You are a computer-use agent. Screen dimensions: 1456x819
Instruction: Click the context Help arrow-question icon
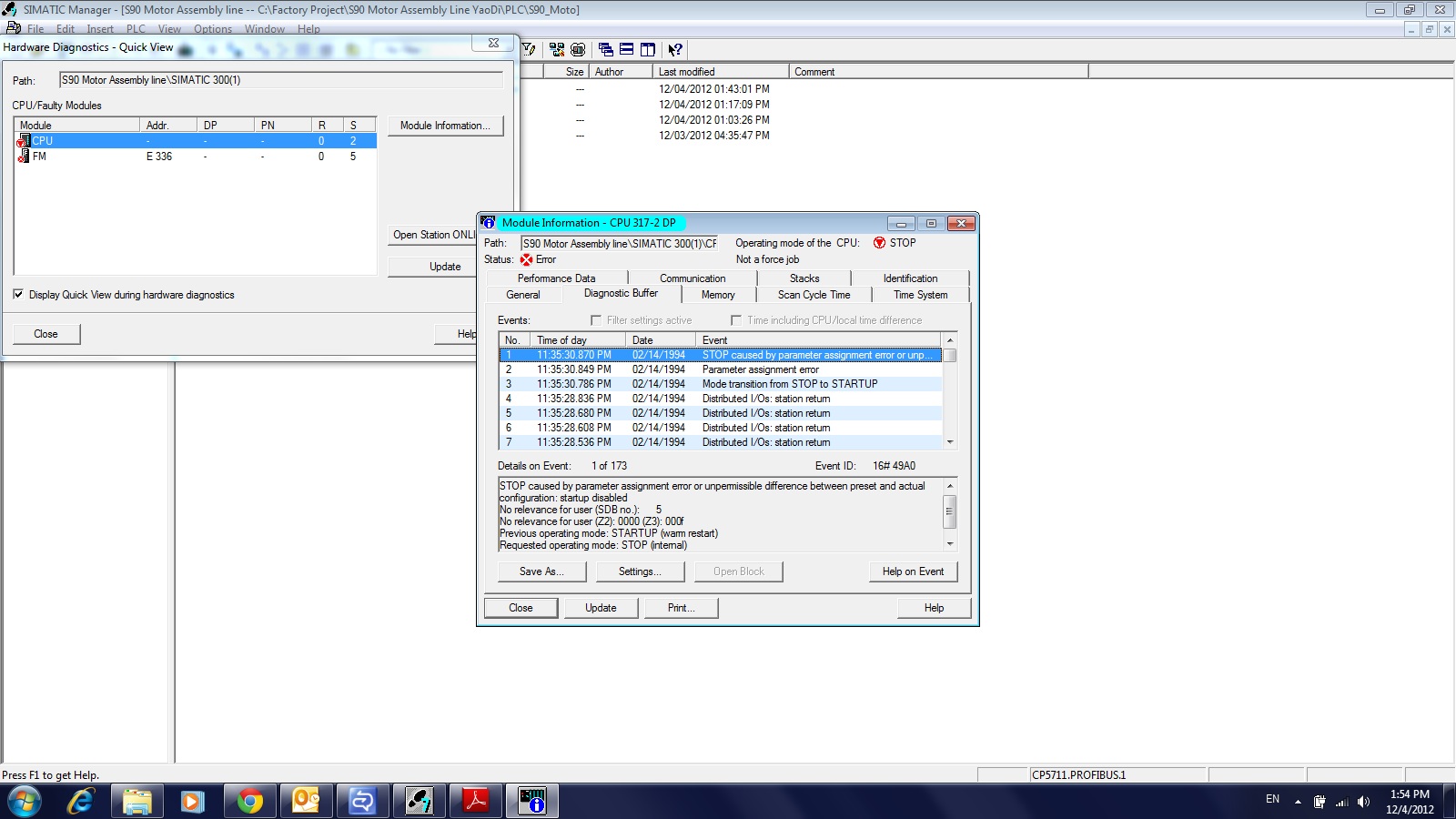coord(675,49)
